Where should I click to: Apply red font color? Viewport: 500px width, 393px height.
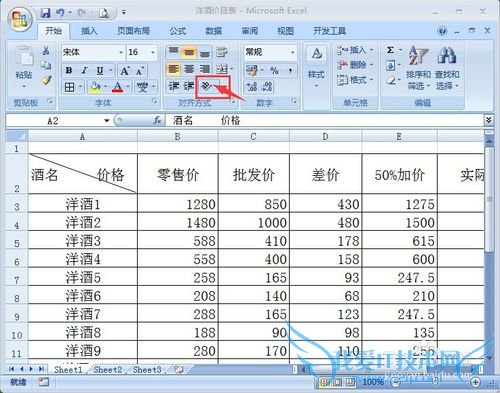(117, 87)
